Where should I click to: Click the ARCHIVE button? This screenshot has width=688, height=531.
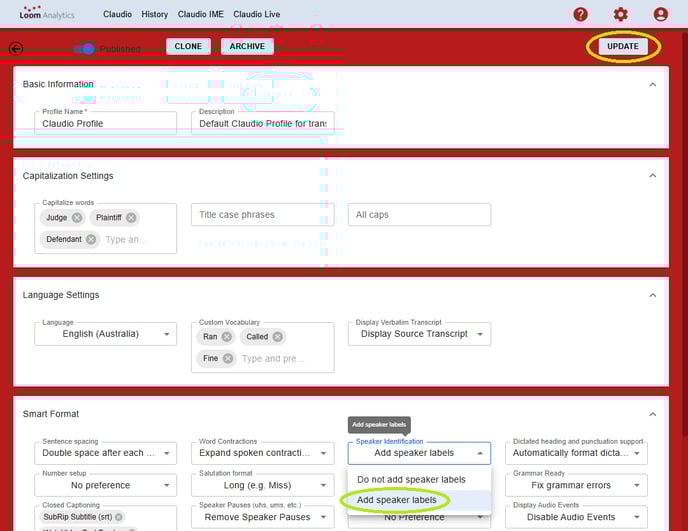247,47
